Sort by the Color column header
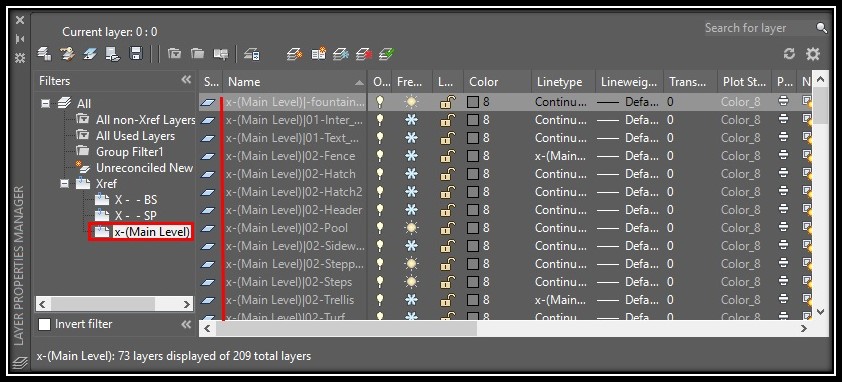Screen dimensions: 842x382 coord(498,82)
